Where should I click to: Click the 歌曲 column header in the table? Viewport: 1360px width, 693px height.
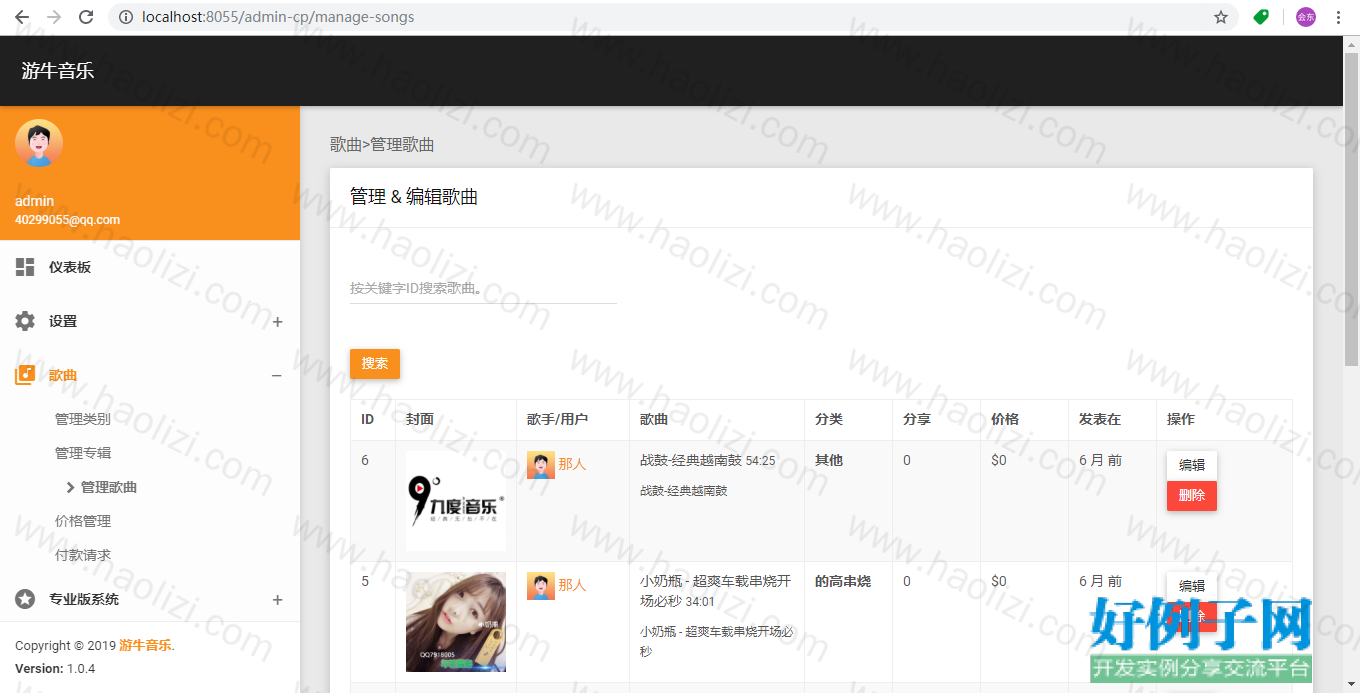coord(654,419)
